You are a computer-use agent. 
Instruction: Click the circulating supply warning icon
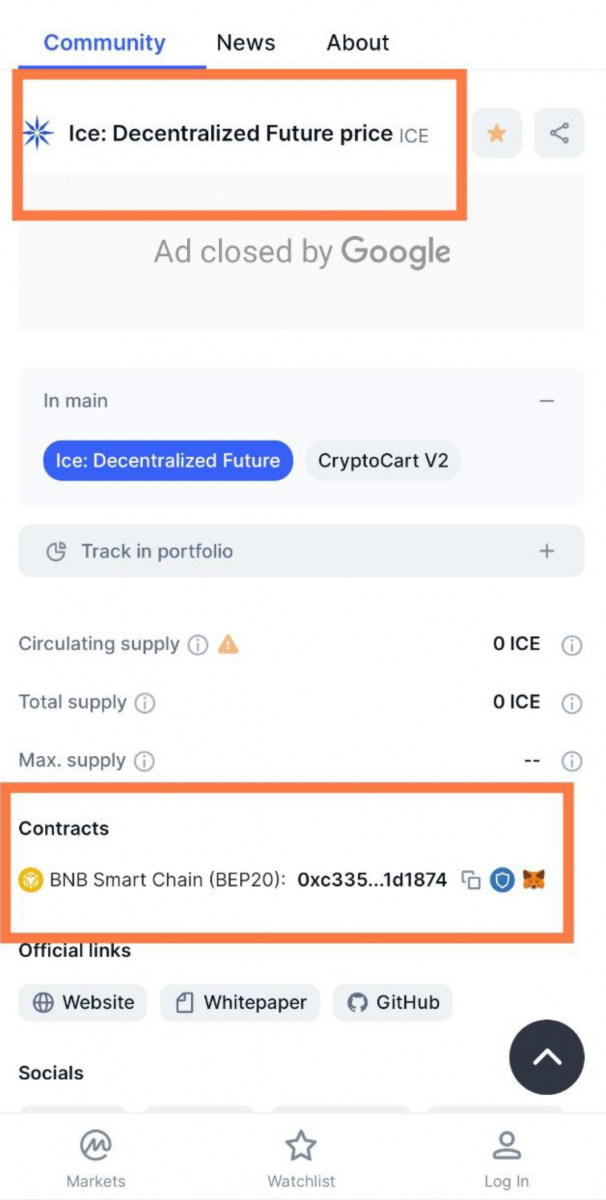(228, 644)
